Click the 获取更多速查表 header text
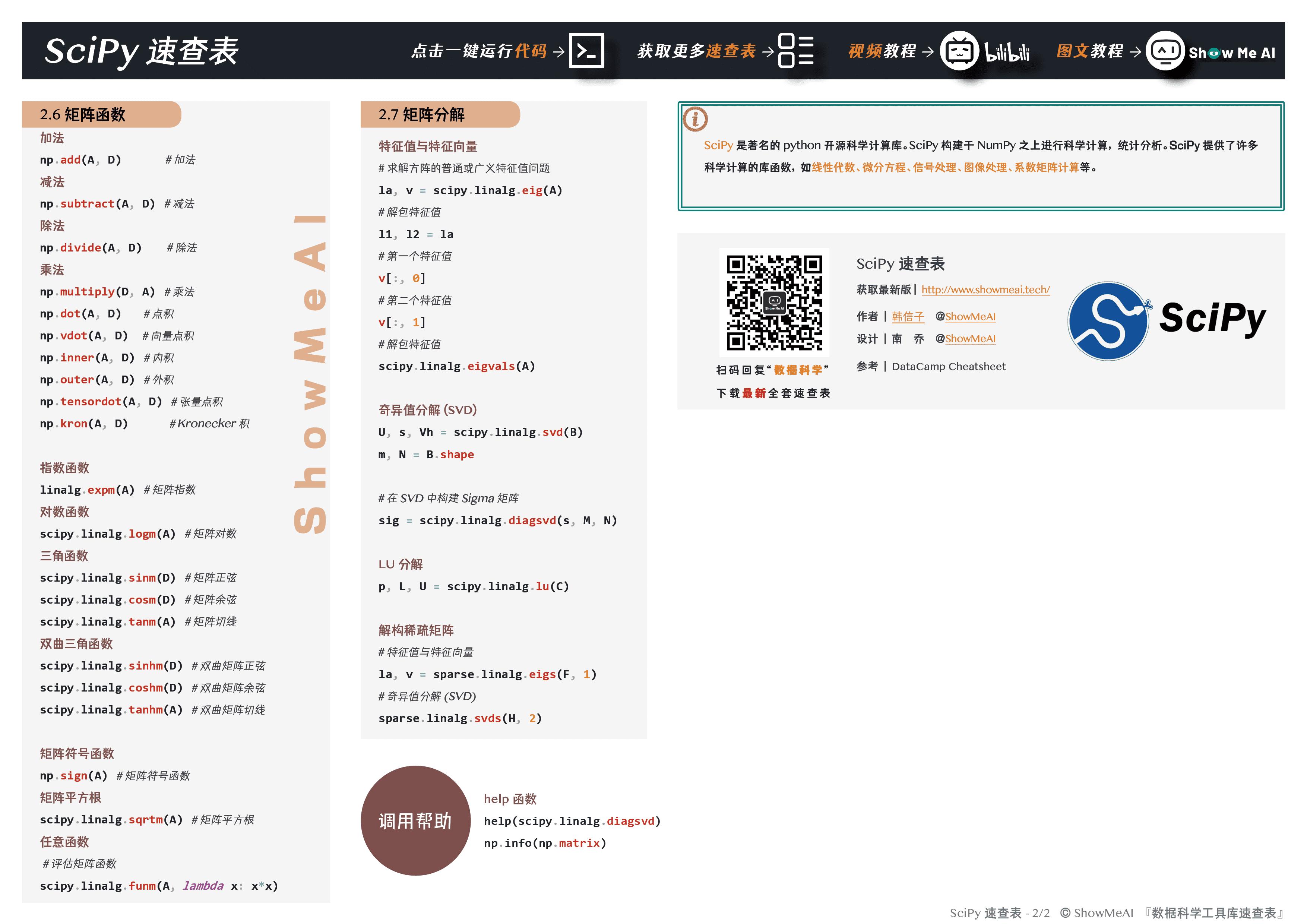 pyautogui.click(x=696, y=51)
